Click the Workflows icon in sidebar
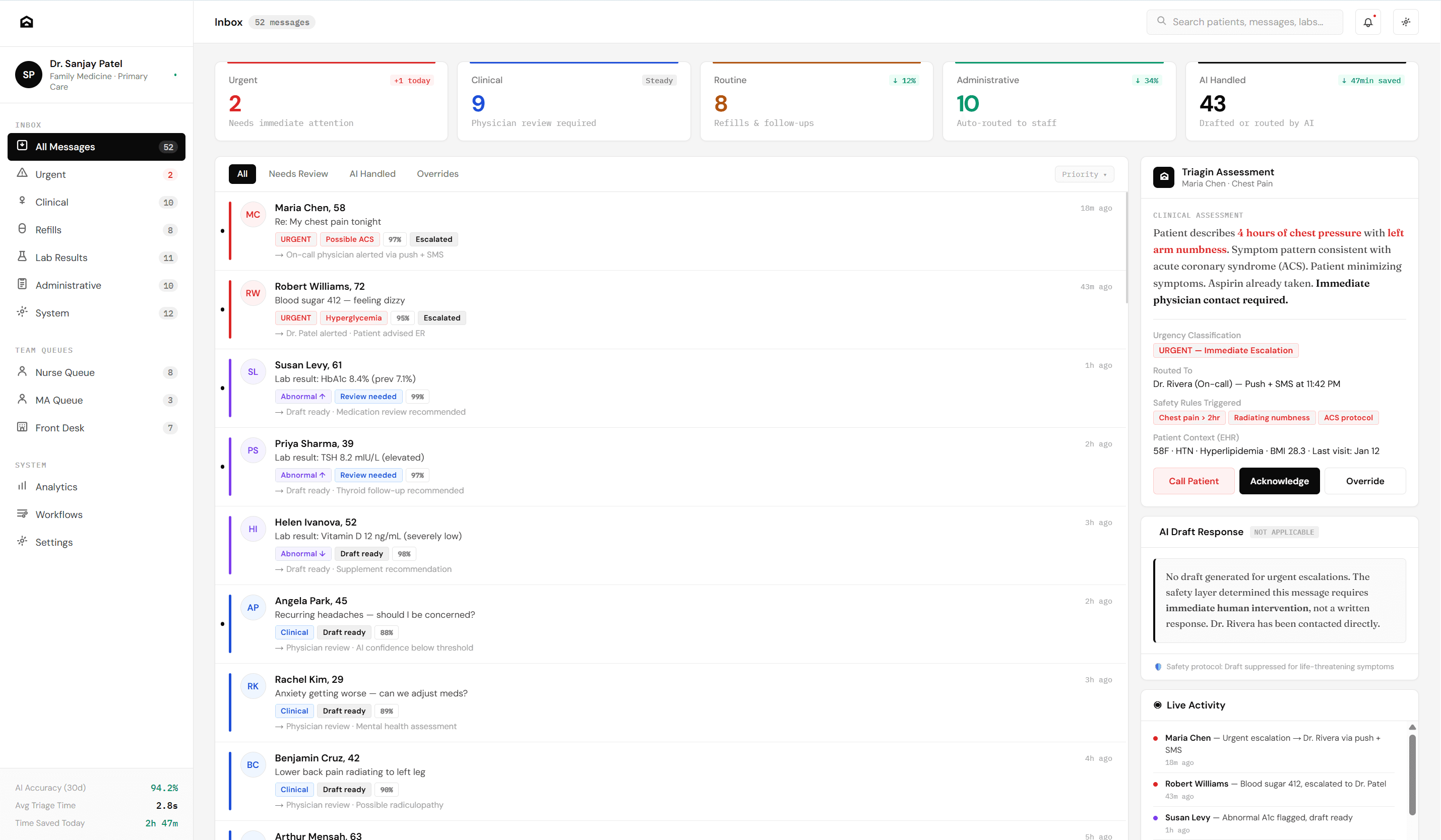The width and height of the screenshot is (1441, 840). [x=22, y=513]
